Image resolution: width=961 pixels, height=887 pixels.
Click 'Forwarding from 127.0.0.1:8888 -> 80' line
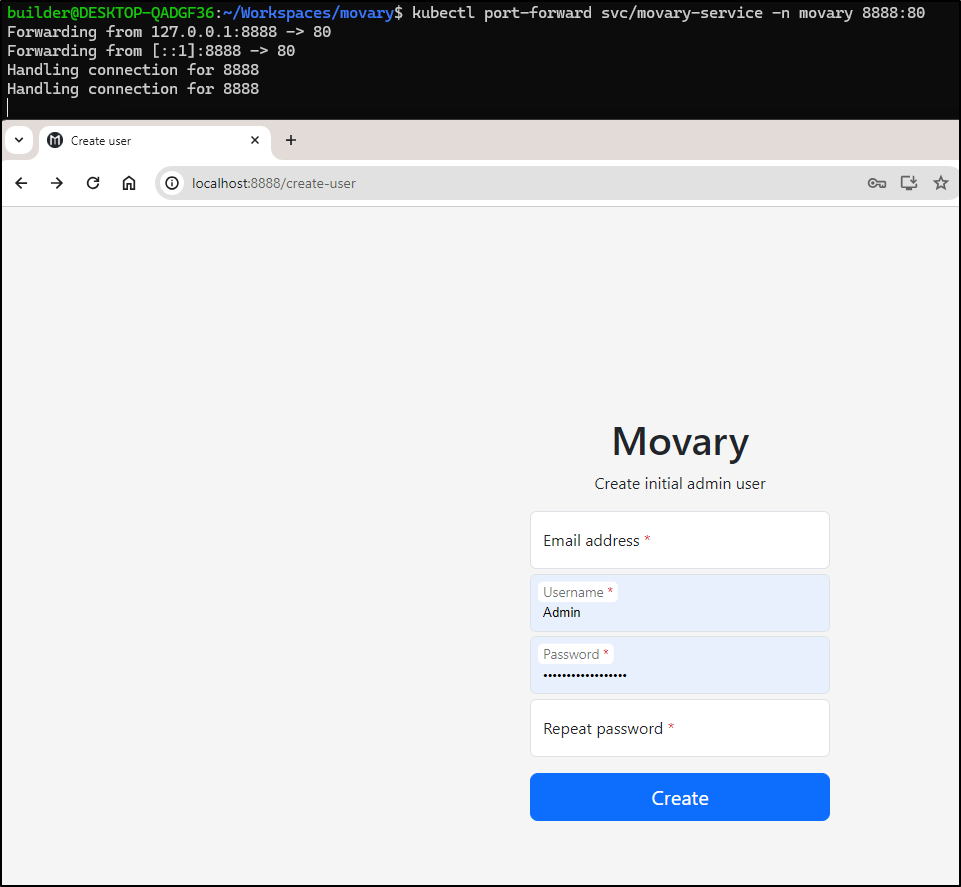tap(169, 32)
